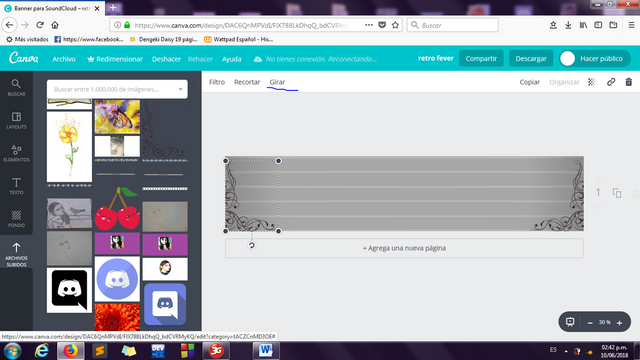The height and width of the screenshot is (360, 640).
Task: Open the Filtro option
Action: pyautogui.click(x=217, y=82)
